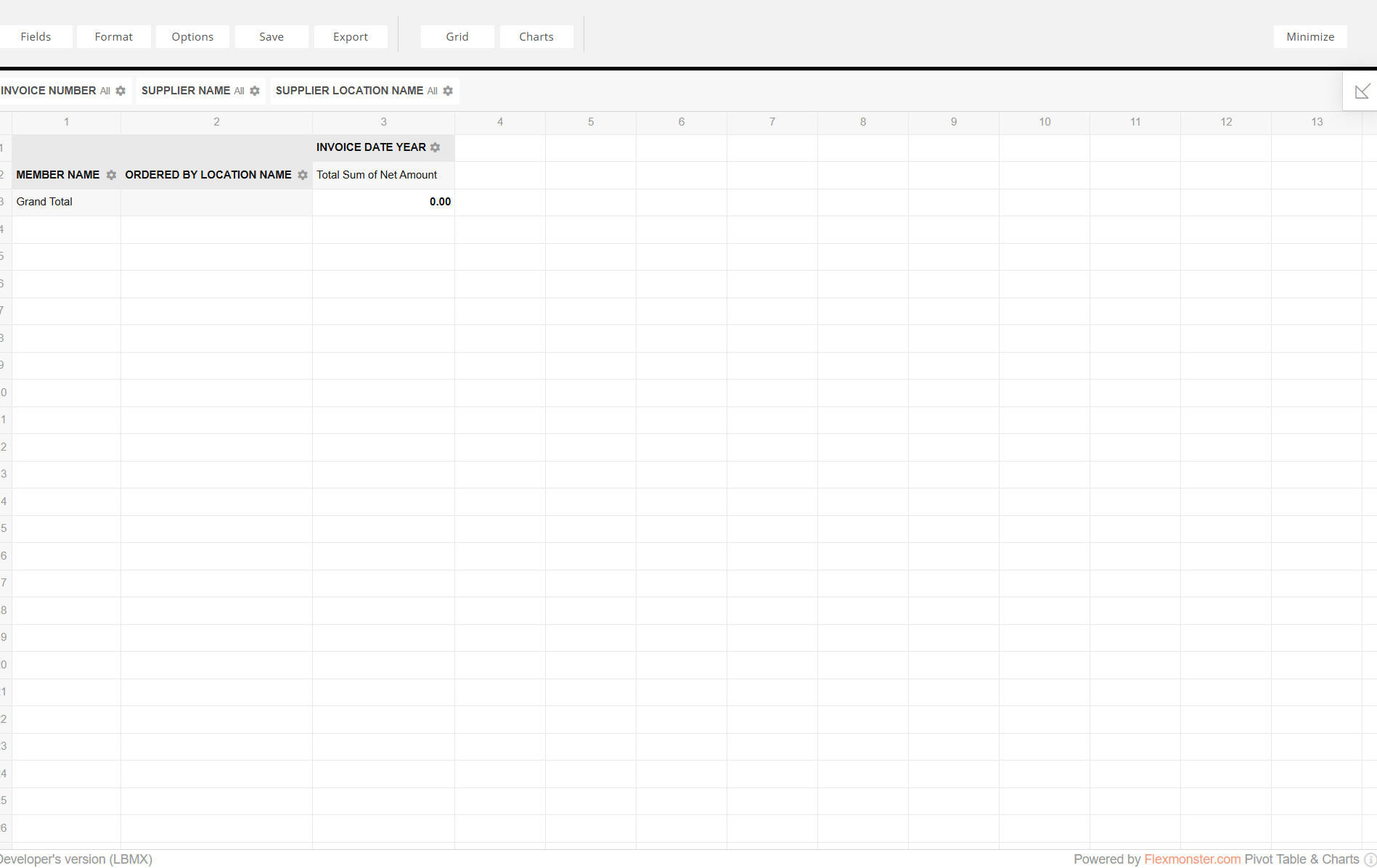The width and height of the screenshot is (1377, 868).
Task: Switch to Grid view
Action: 457,37
